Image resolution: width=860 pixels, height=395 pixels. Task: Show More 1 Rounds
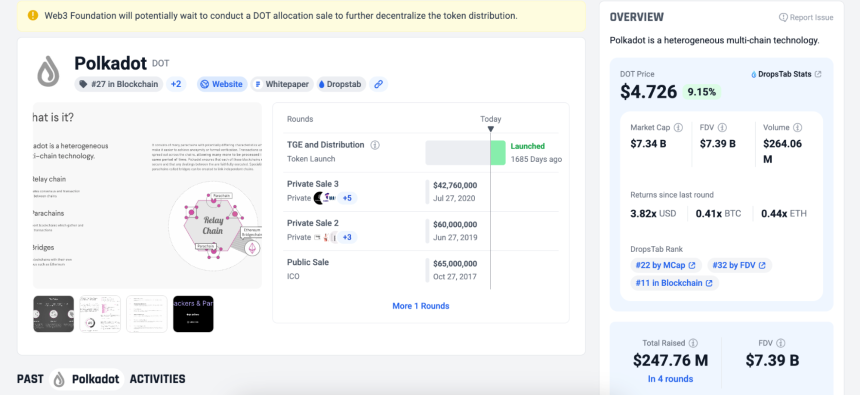click(x=421, y=306)
